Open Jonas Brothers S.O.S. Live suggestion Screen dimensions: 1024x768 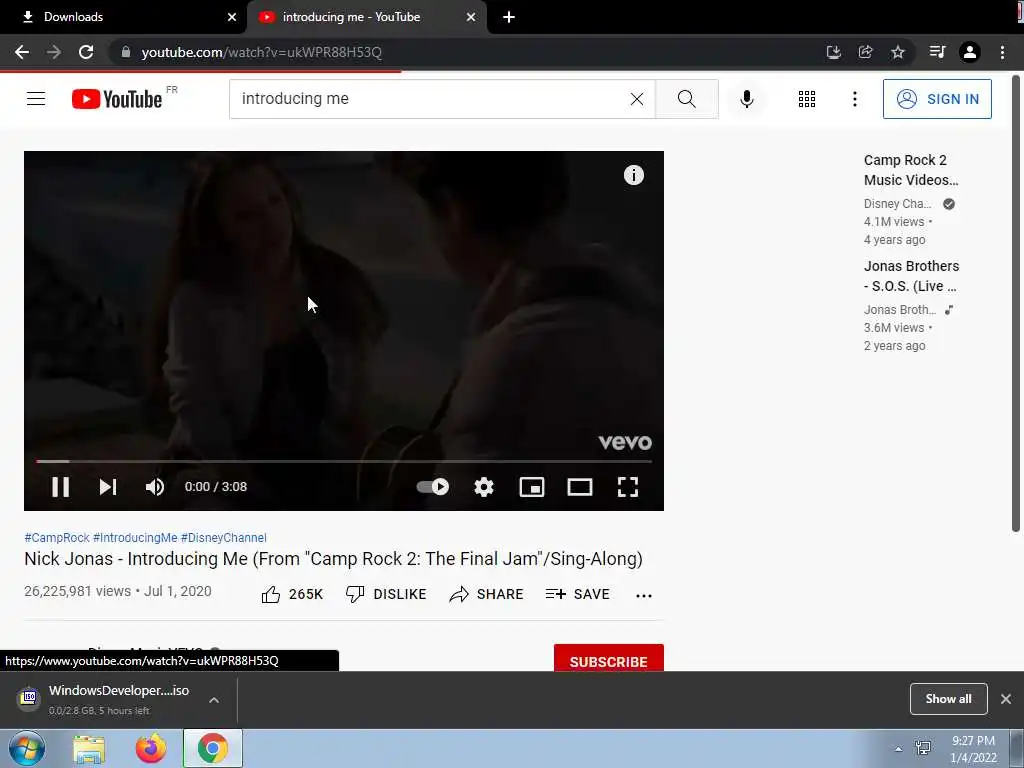[x=911, y=276]
